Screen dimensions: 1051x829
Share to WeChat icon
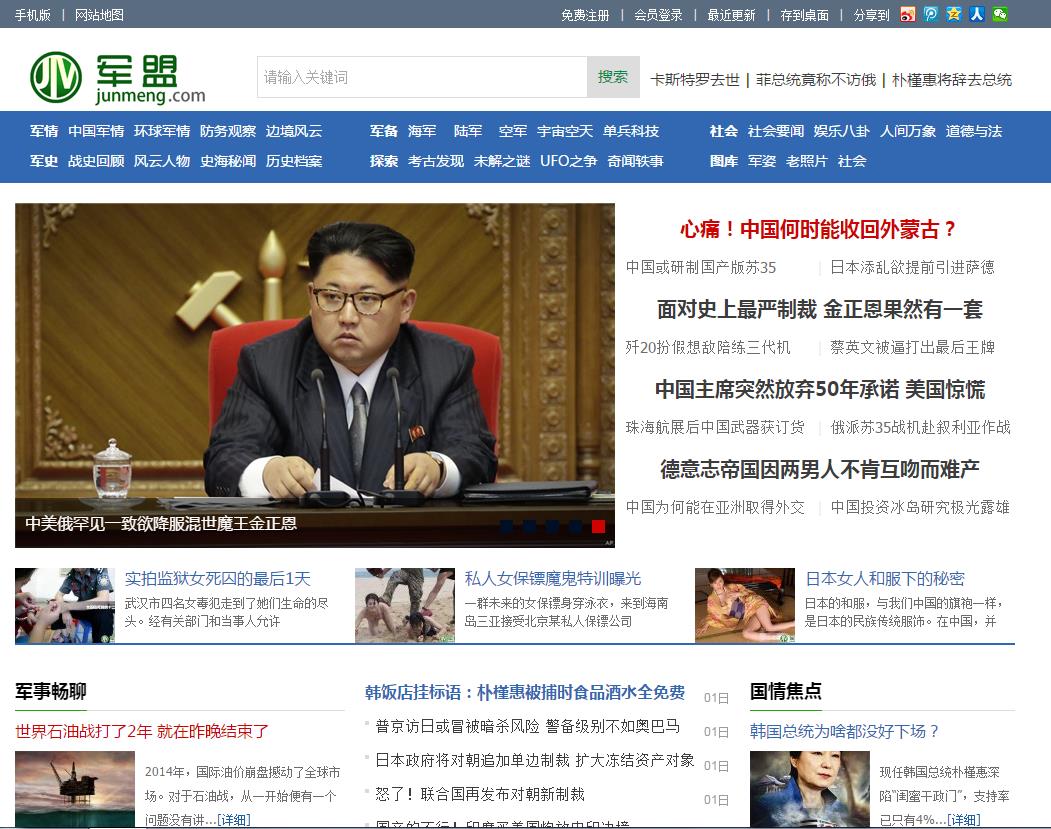tap(1000, 14)
